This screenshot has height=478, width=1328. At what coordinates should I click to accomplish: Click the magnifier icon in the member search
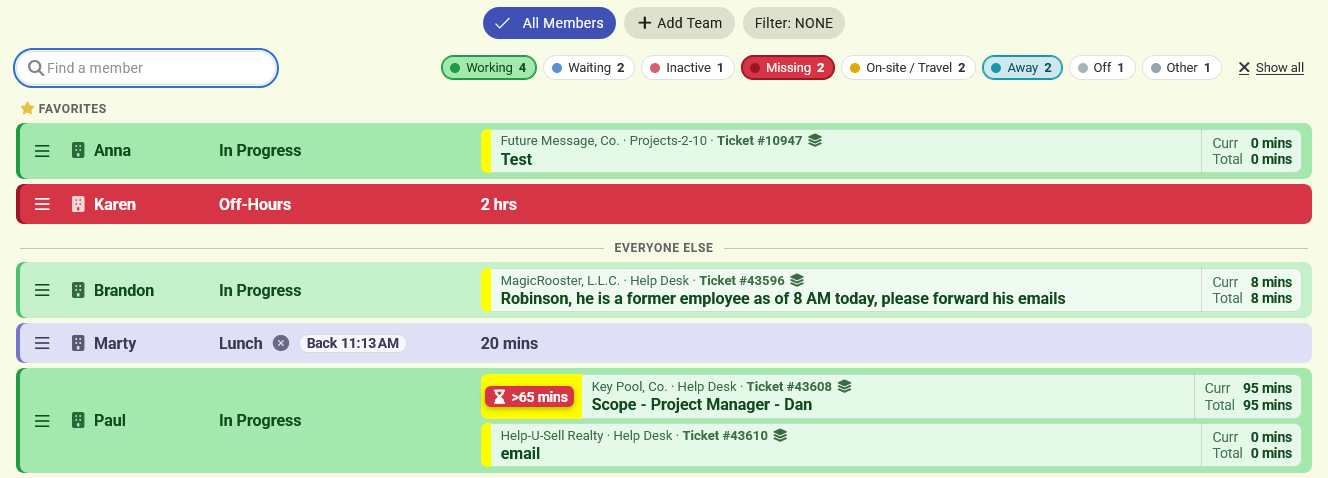coord(36,68)
